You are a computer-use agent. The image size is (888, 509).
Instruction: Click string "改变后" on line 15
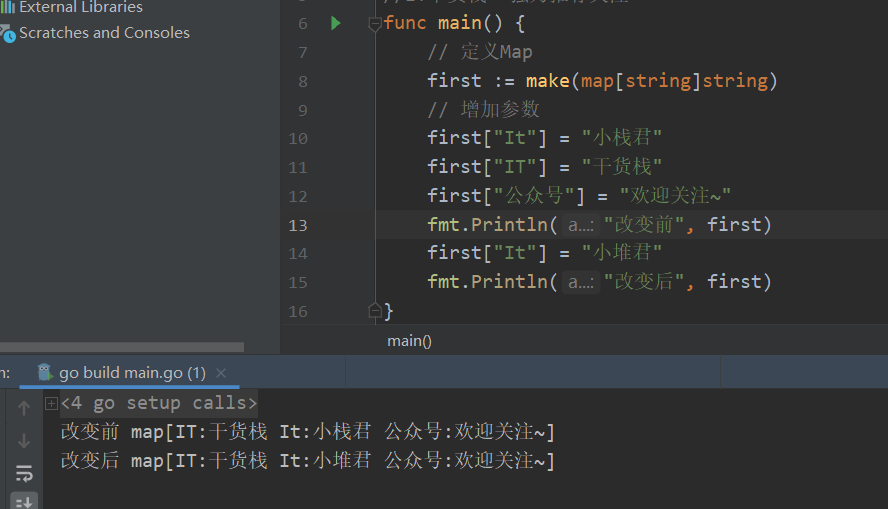tap(644, 281)
